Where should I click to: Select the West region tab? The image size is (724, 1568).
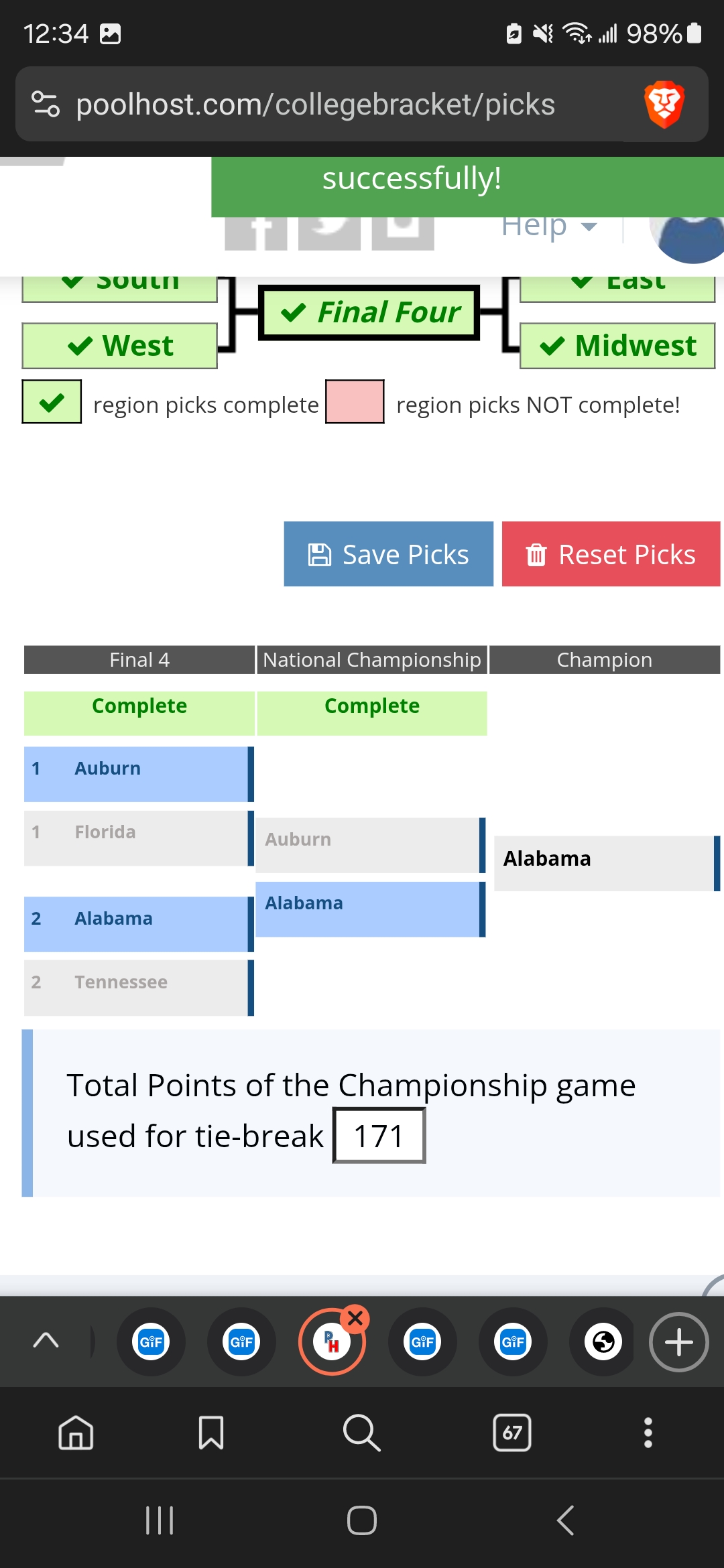(120, 346)
